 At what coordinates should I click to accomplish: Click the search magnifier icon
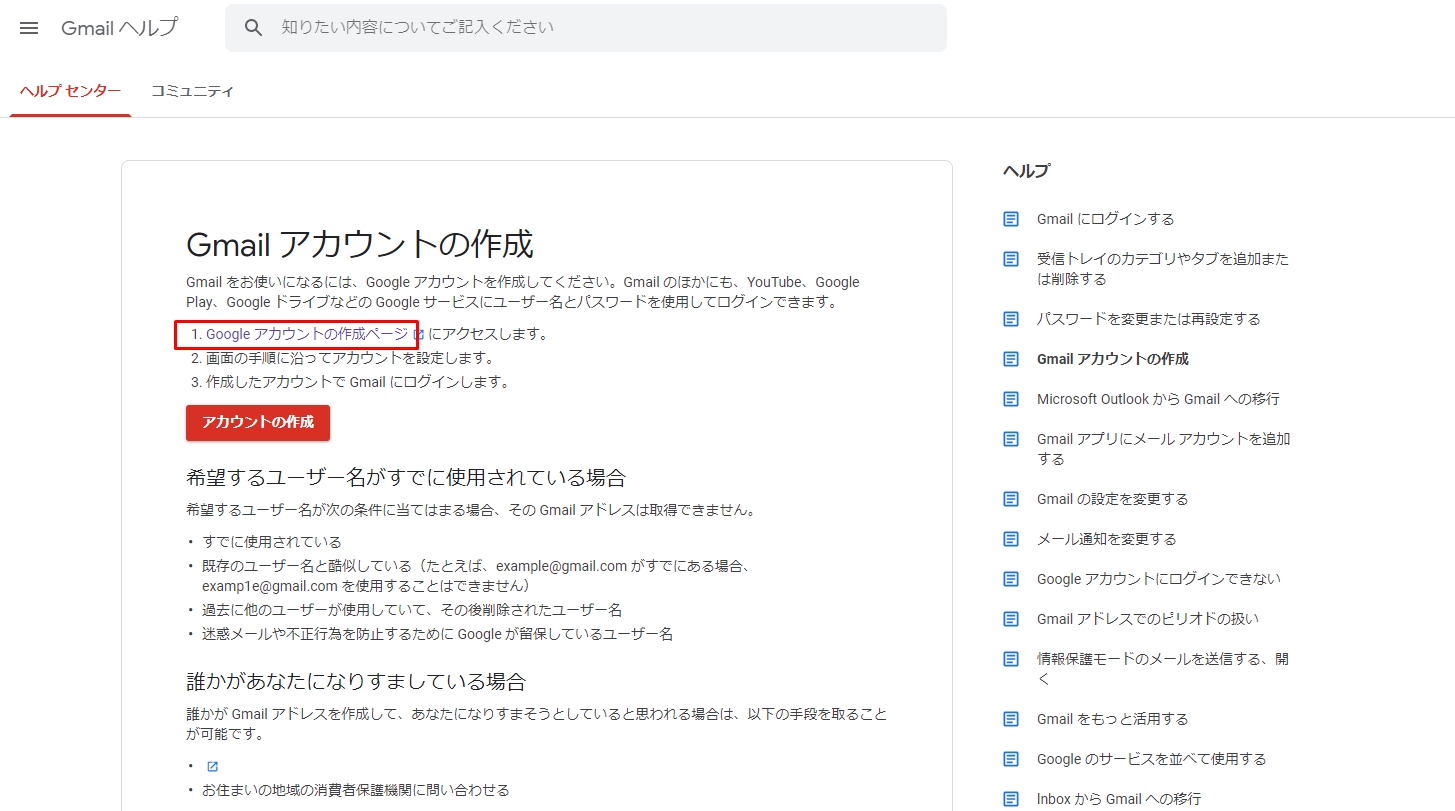click(254, 28)
